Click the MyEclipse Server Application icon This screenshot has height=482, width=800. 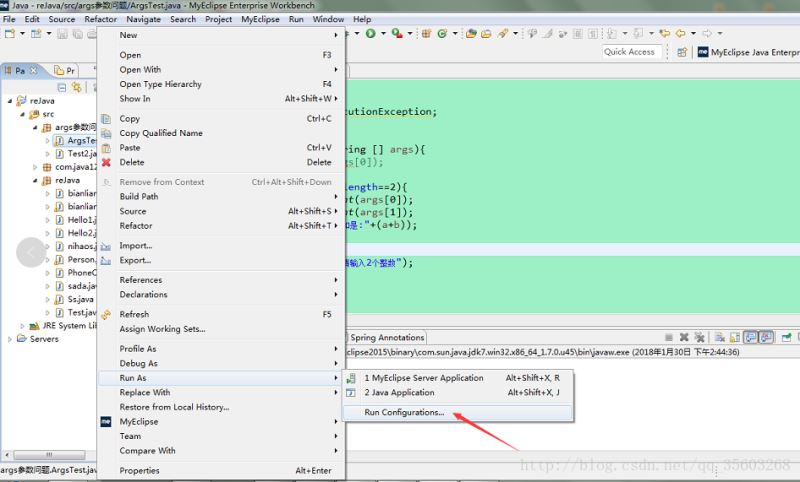(351, 378)
